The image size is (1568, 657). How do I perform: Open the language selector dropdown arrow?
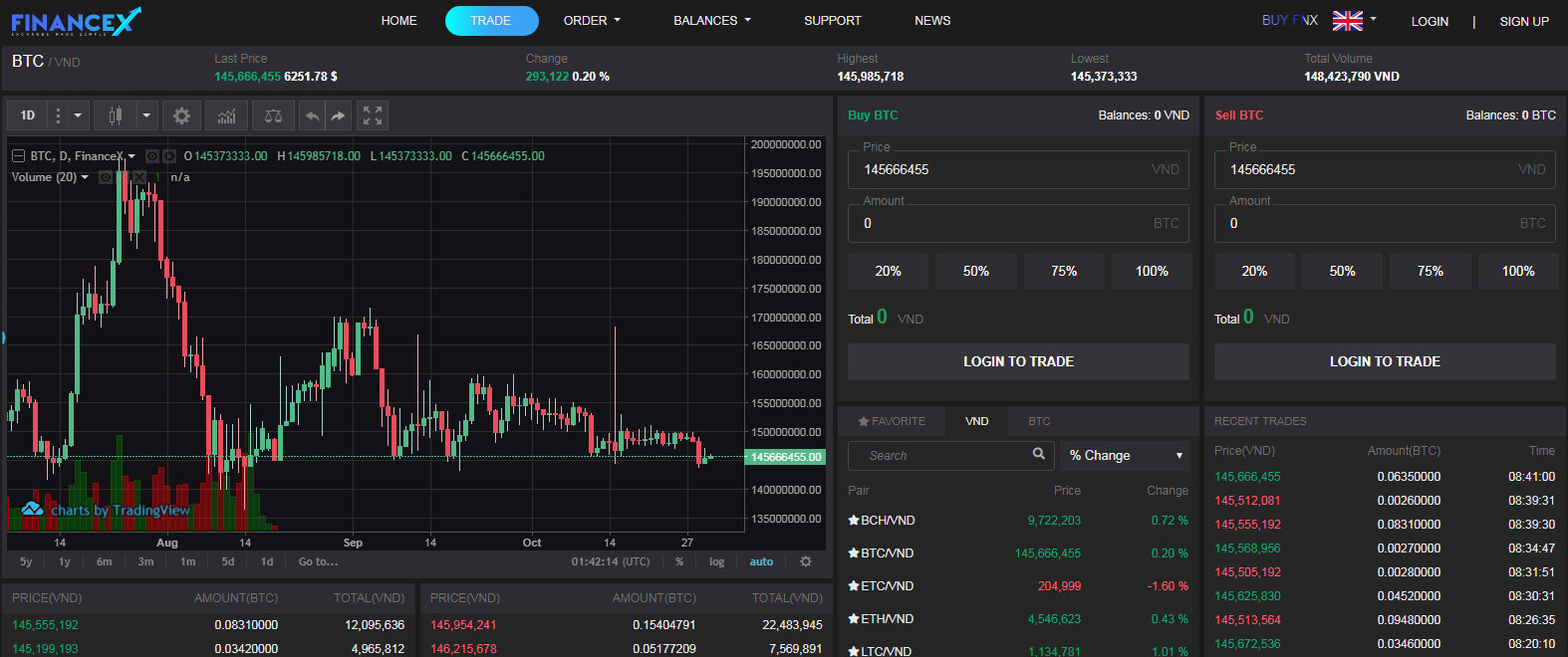point(1373,19)
